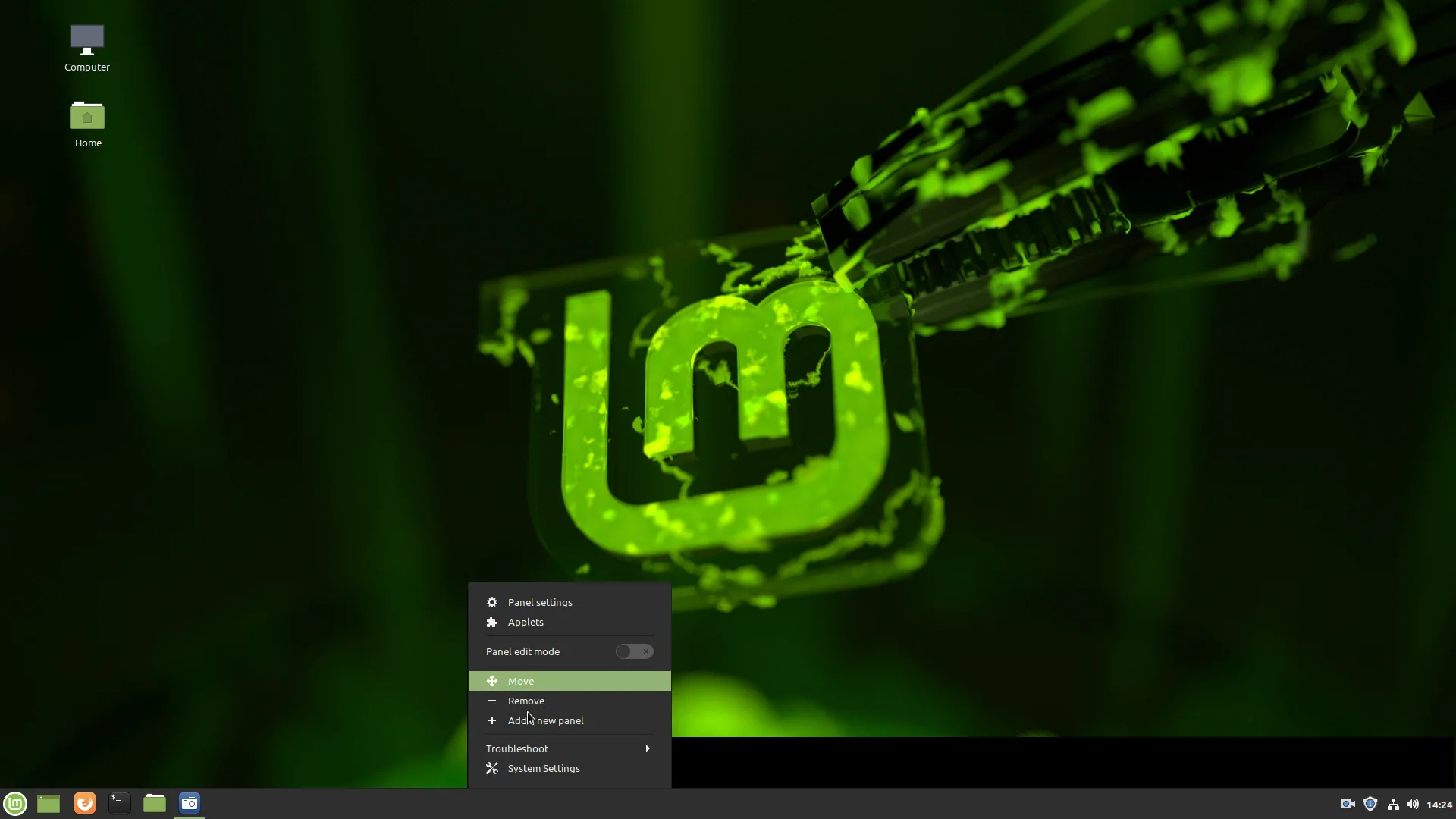
Task: Open the Linux Mint start menu
Action: click(15, 803)
